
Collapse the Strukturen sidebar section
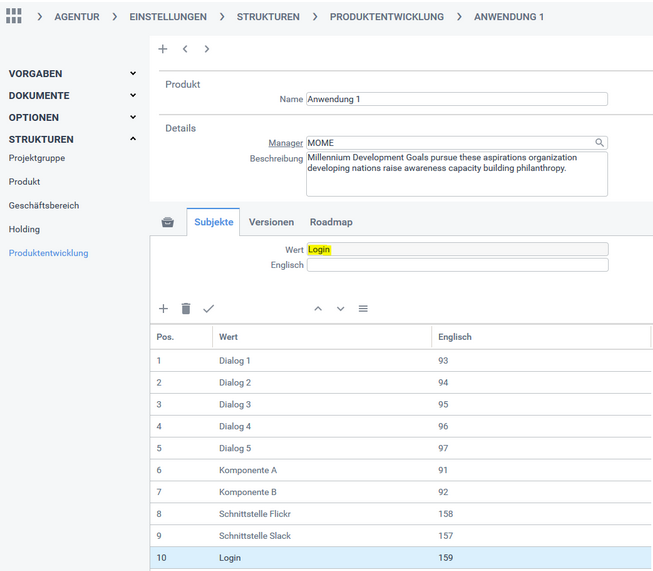click(133, 139)
